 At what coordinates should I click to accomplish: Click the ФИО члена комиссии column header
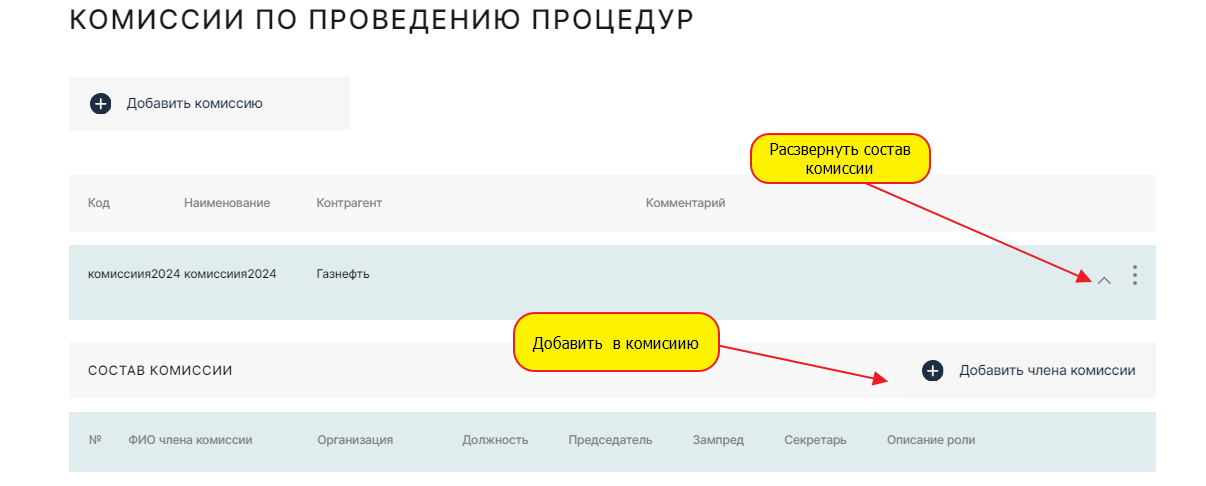190,440
